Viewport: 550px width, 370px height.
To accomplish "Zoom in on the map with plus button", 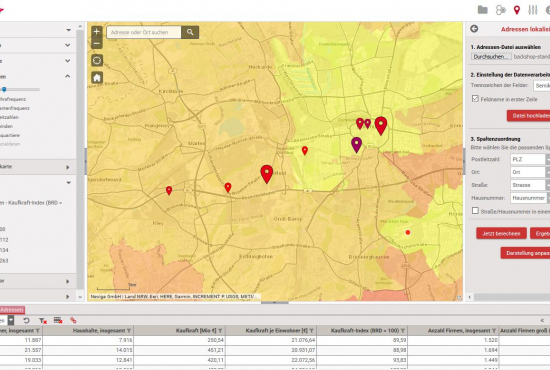I will pos(97,32).
